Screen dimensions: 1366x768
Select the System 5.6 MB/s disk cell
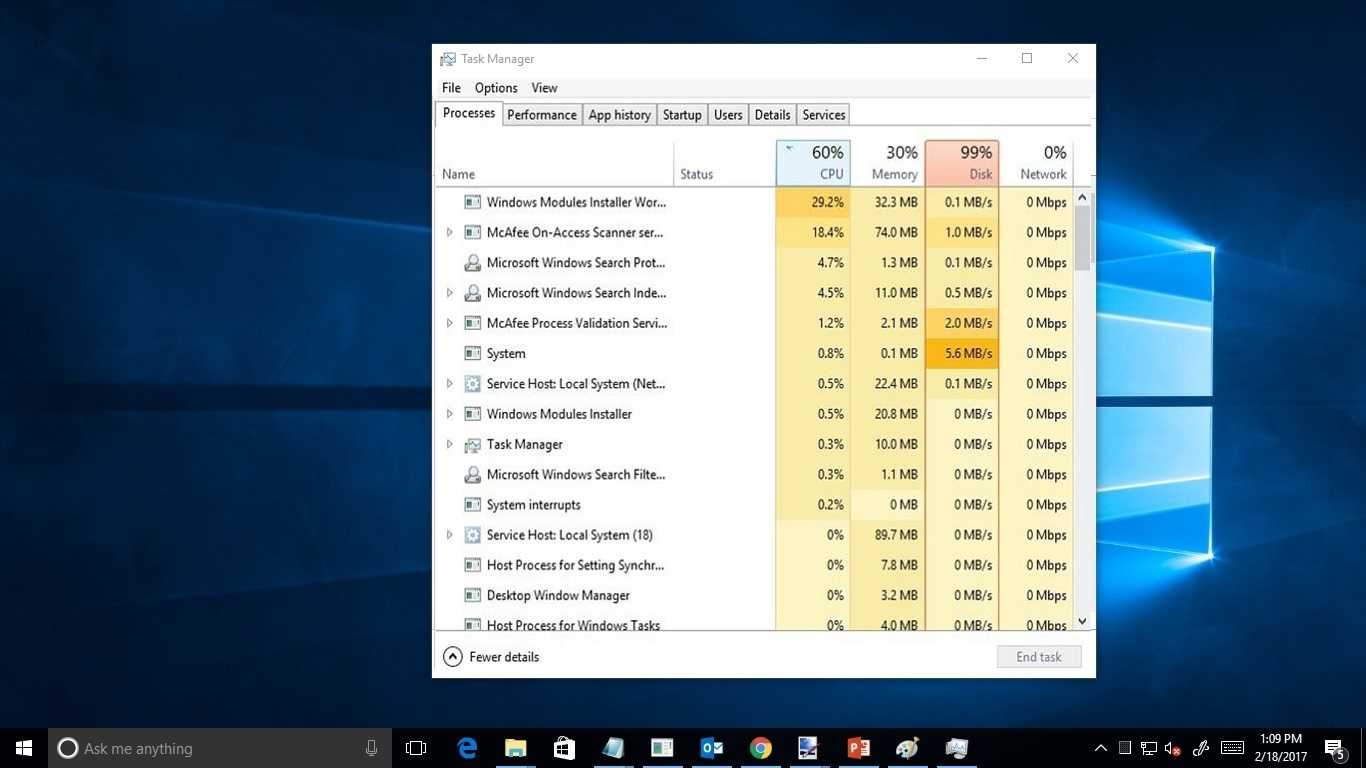tap(962, 353)
